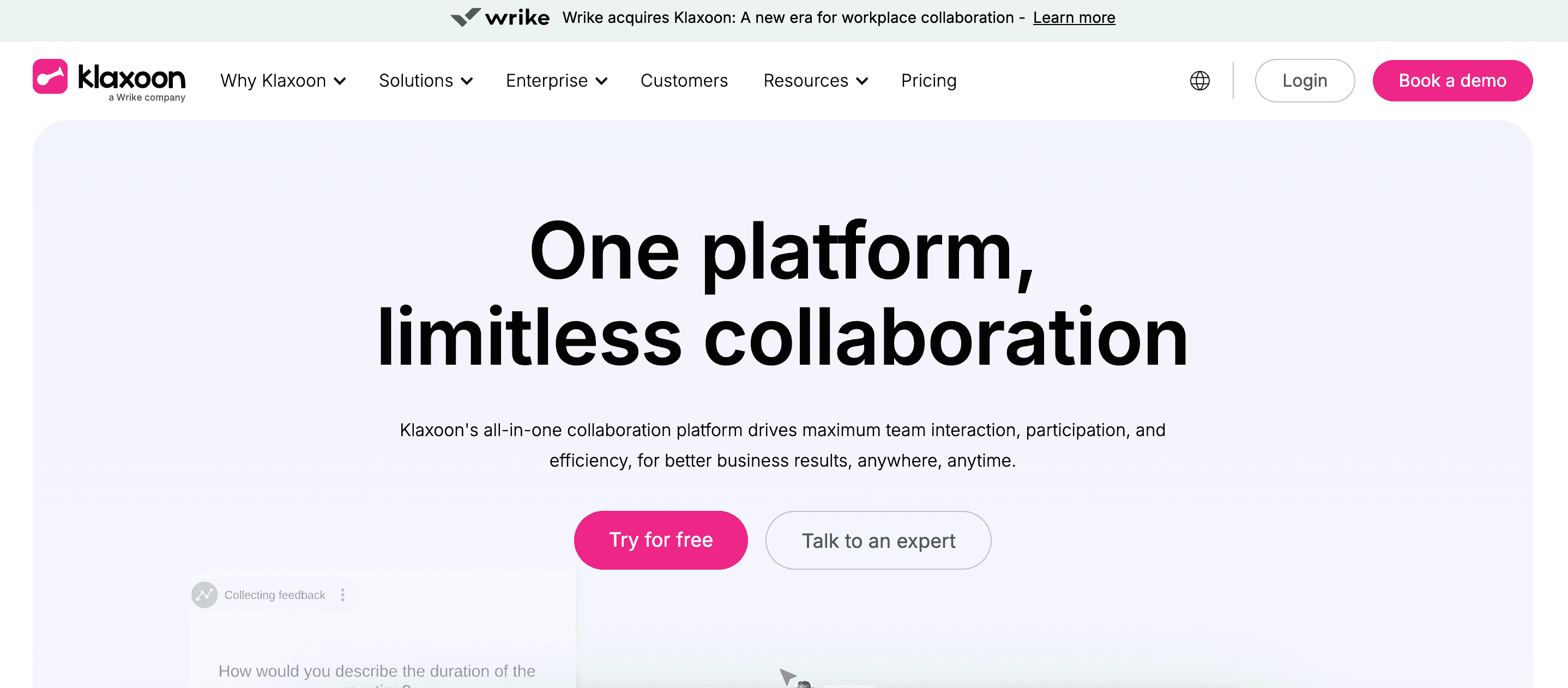Click the Login button

(x=1305, y=80)
